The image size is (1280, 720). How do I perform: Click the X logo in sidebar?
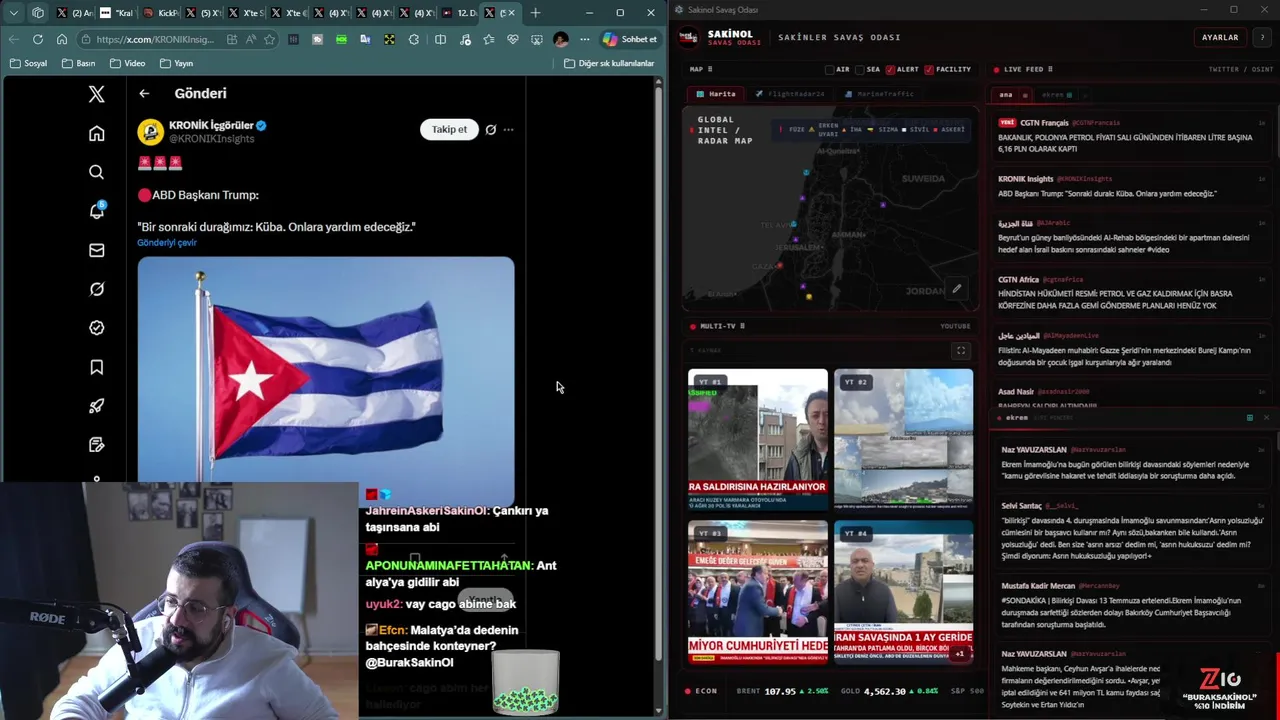pos(96,94)
